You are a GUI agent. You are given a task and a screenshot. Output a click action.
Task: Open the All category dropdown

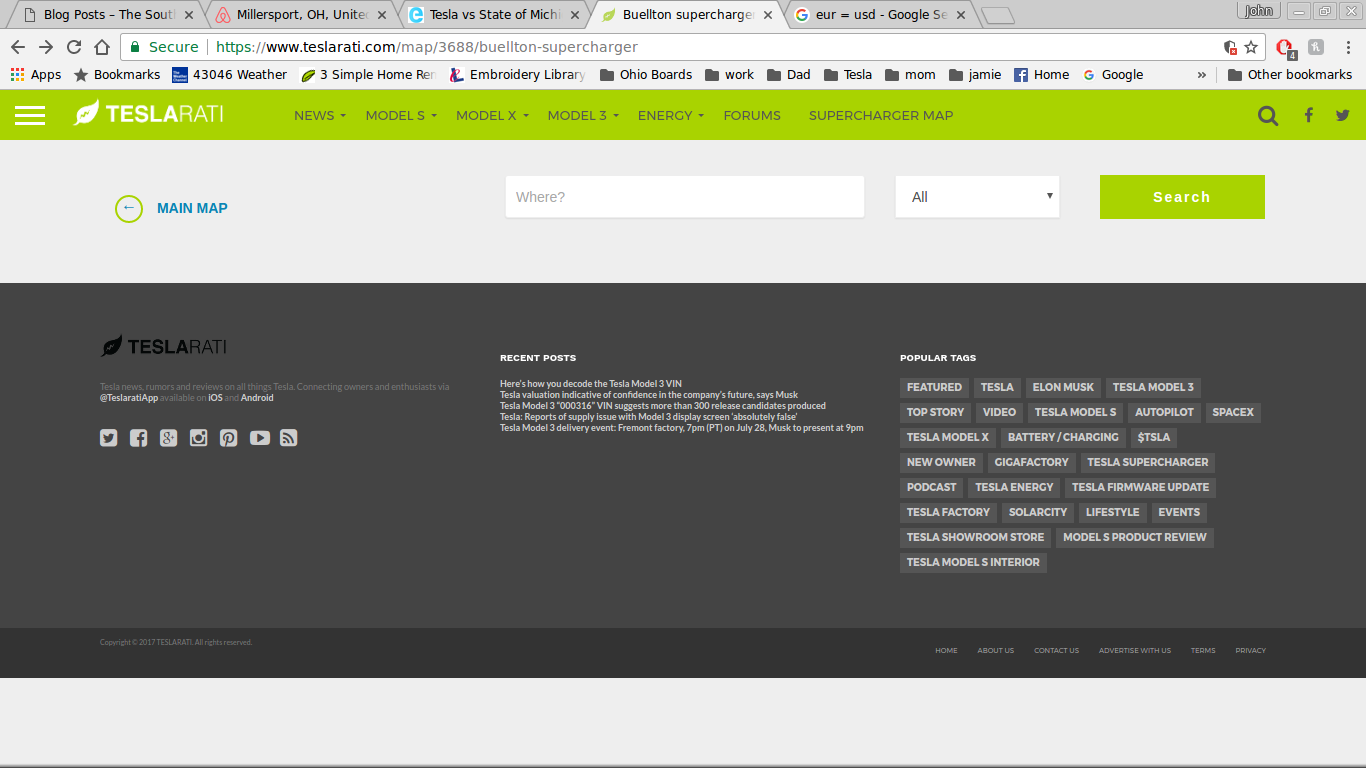tap(977, 197)
